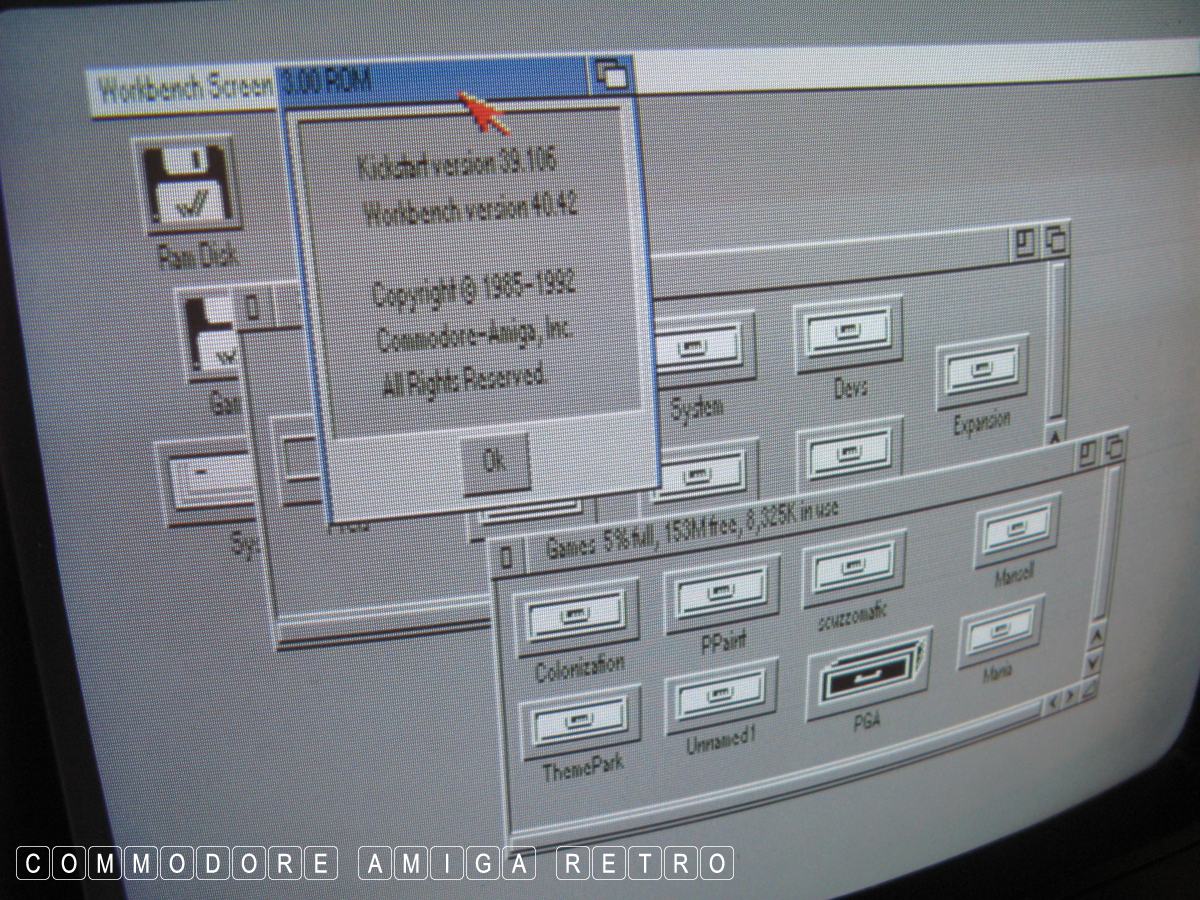Click depth gadget on the ROM dialog

610,75
